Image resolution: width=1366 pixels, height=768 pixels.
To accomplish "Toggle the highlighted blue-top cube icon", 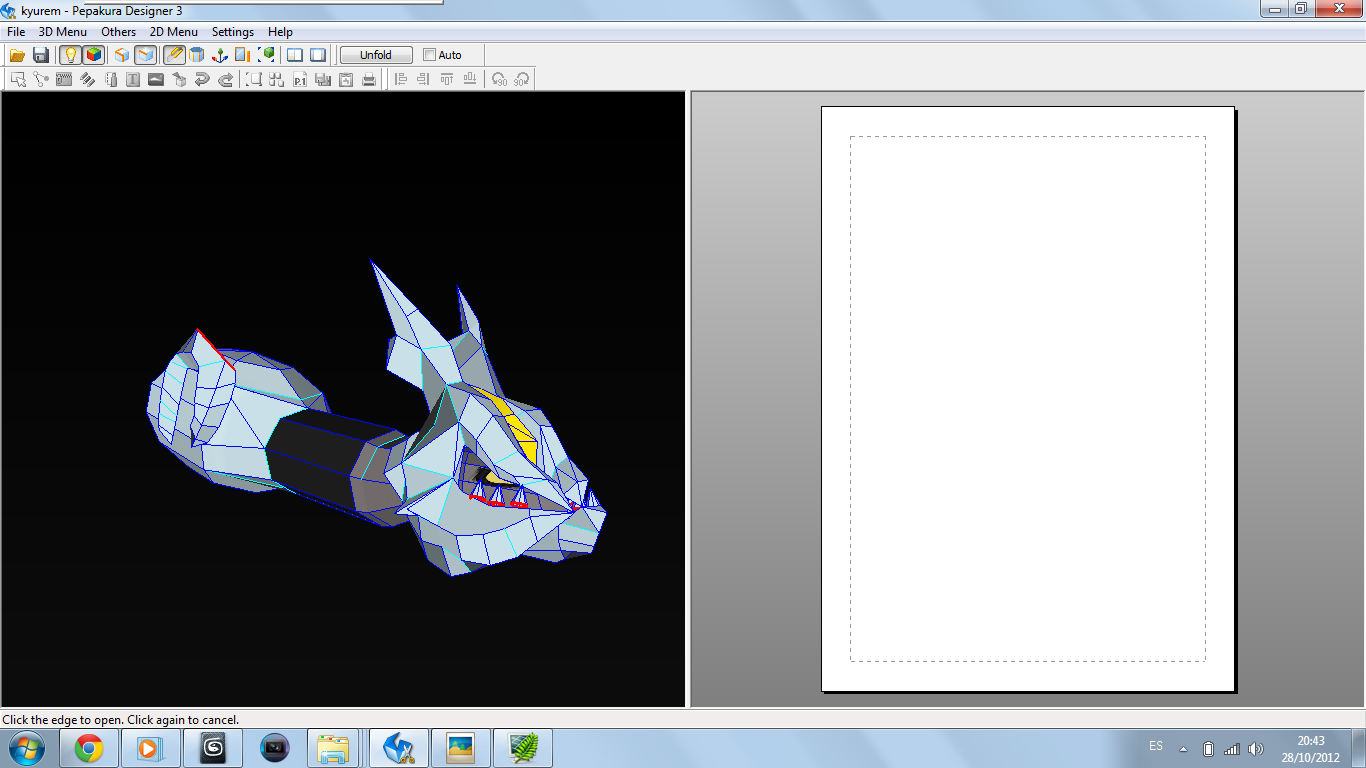I will [x=146, y=55].
